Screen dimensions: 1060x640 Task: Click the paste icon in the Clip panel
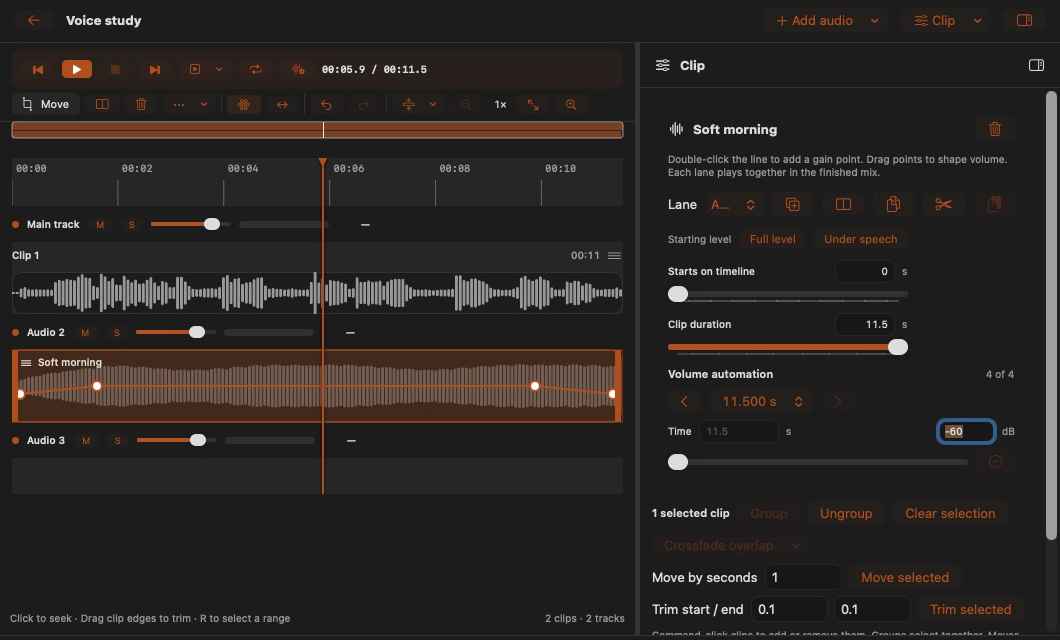coord(994,204)
